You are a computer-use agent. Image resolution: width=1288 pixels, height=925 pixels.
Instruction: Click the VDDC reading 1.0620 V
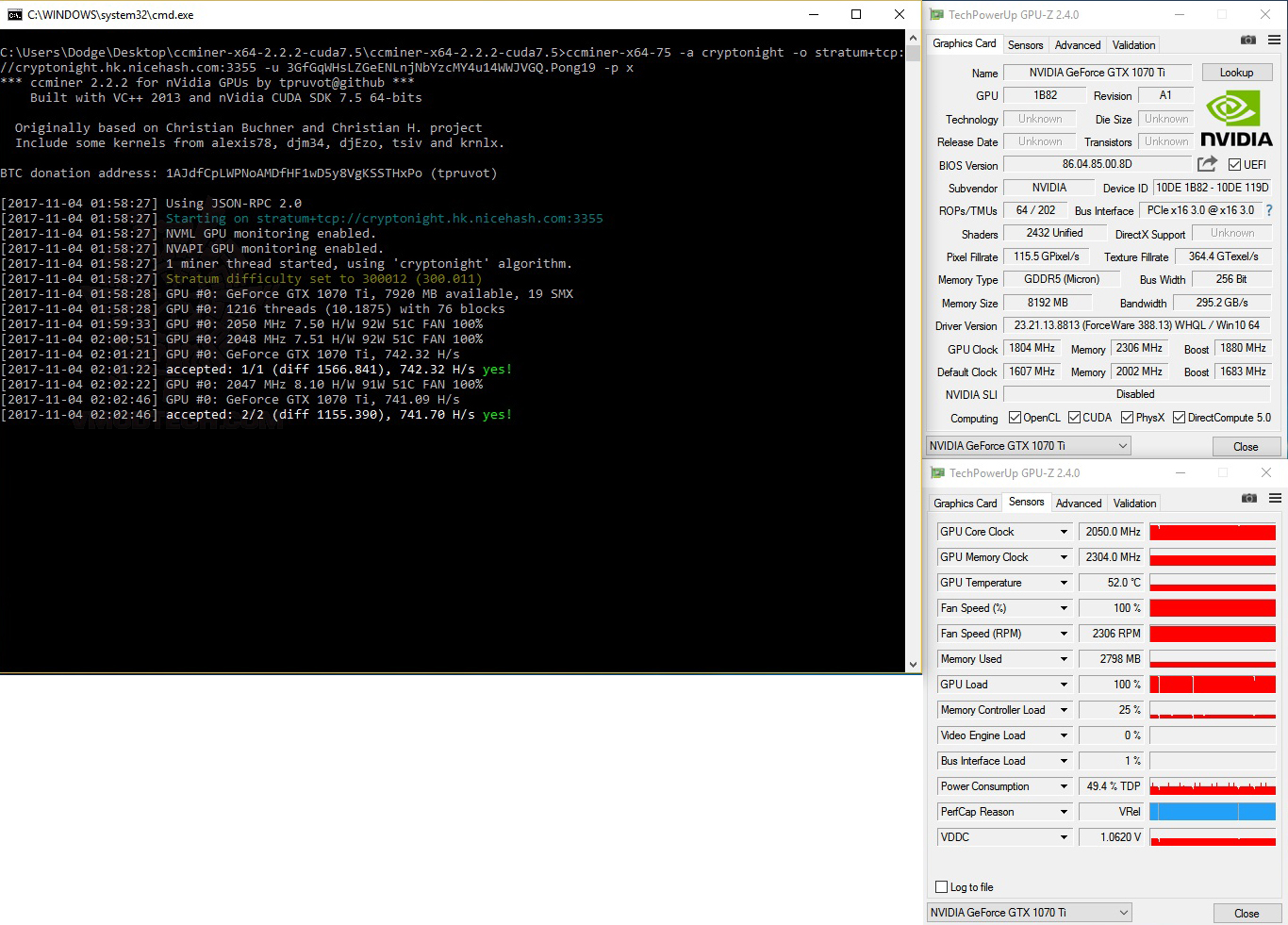point(1112,837)
